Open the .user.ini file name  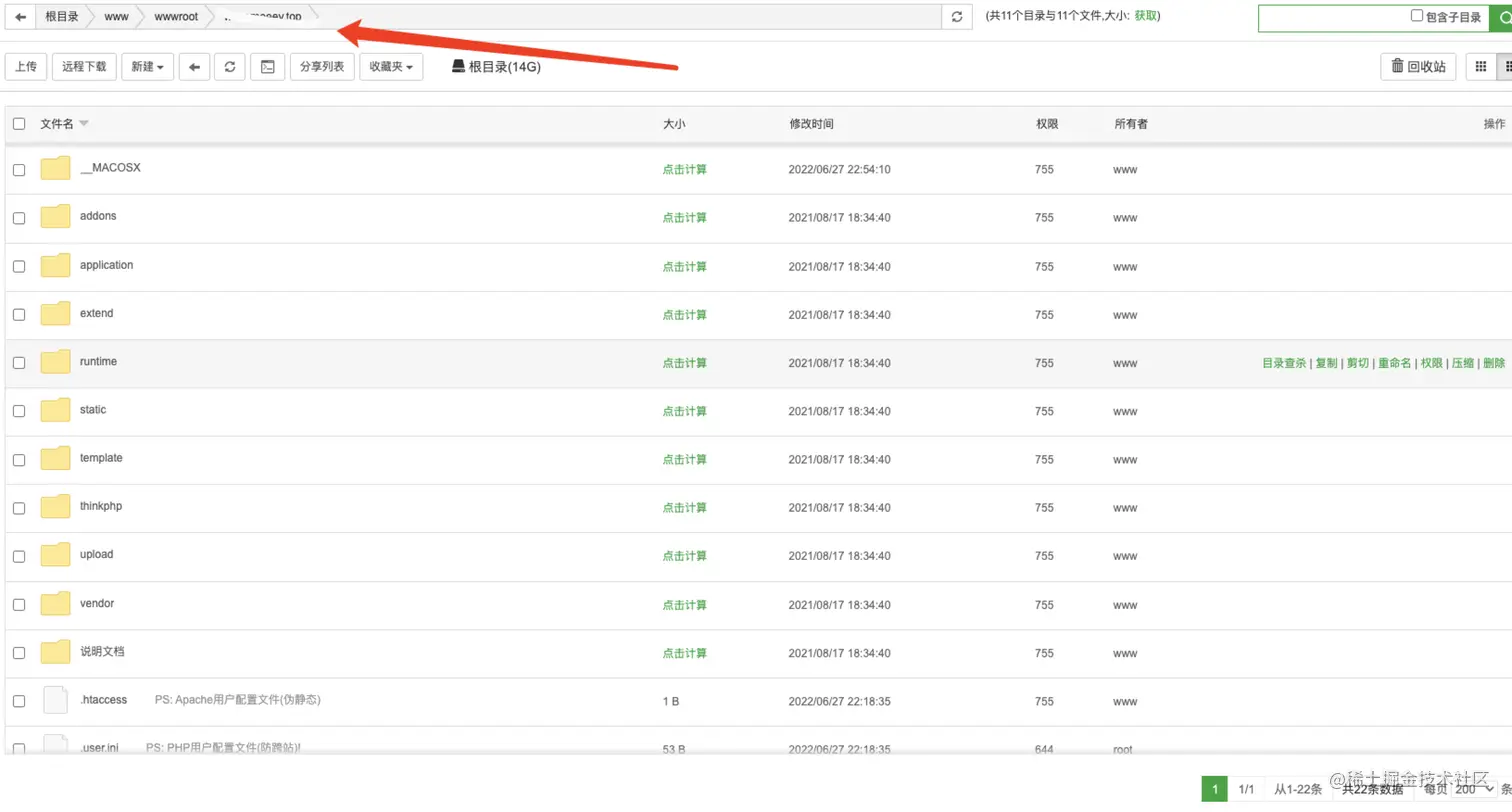tap(99, 748)
